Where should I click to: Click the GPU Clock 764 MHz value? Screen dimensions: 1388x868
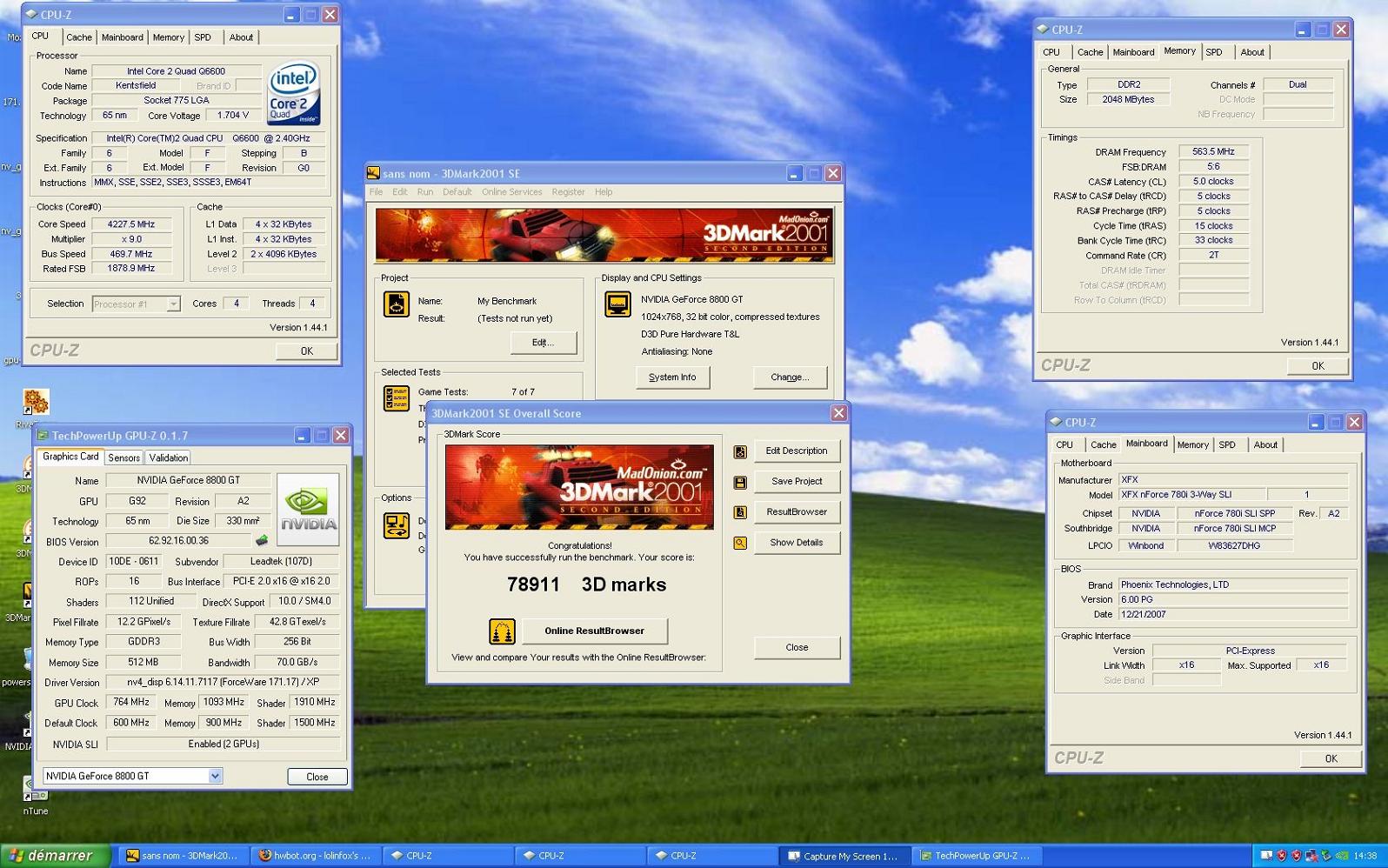131,703
